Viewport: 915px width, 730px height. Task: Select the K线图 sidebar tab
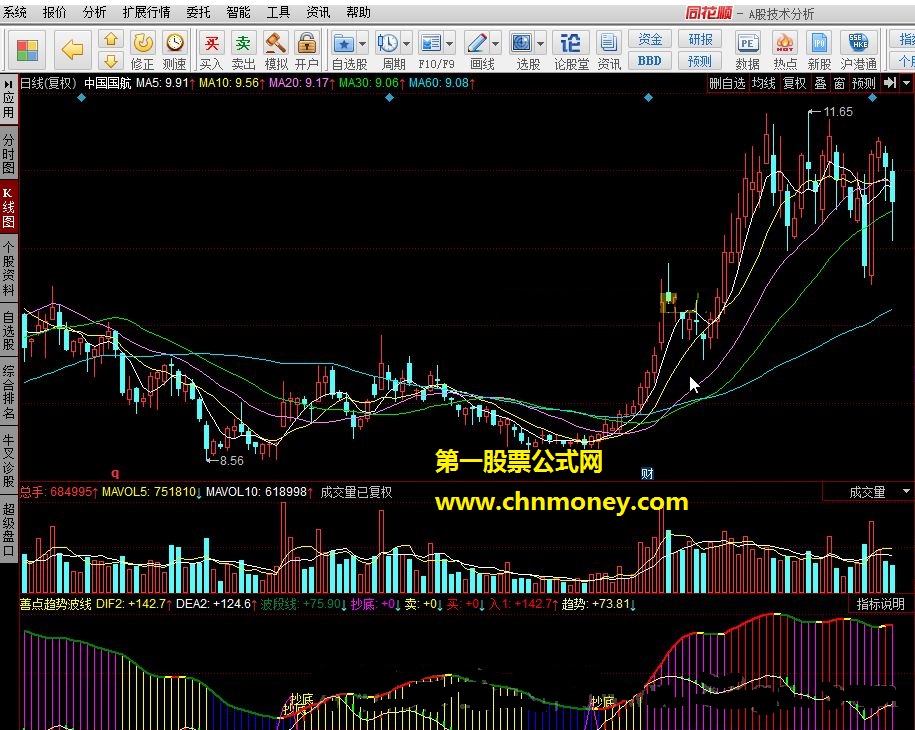coord(8,207)
